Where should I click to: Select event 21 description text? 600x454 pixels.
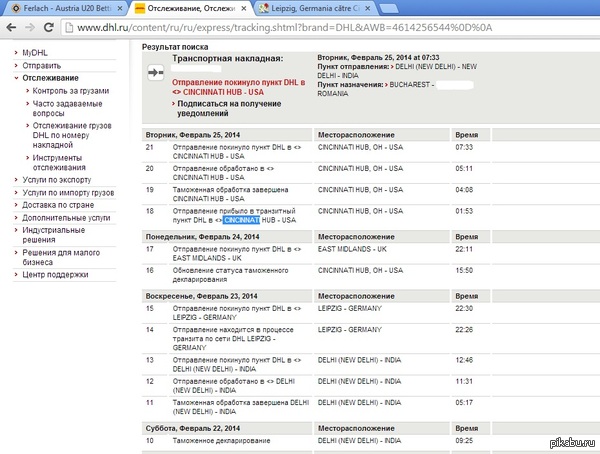236,152
